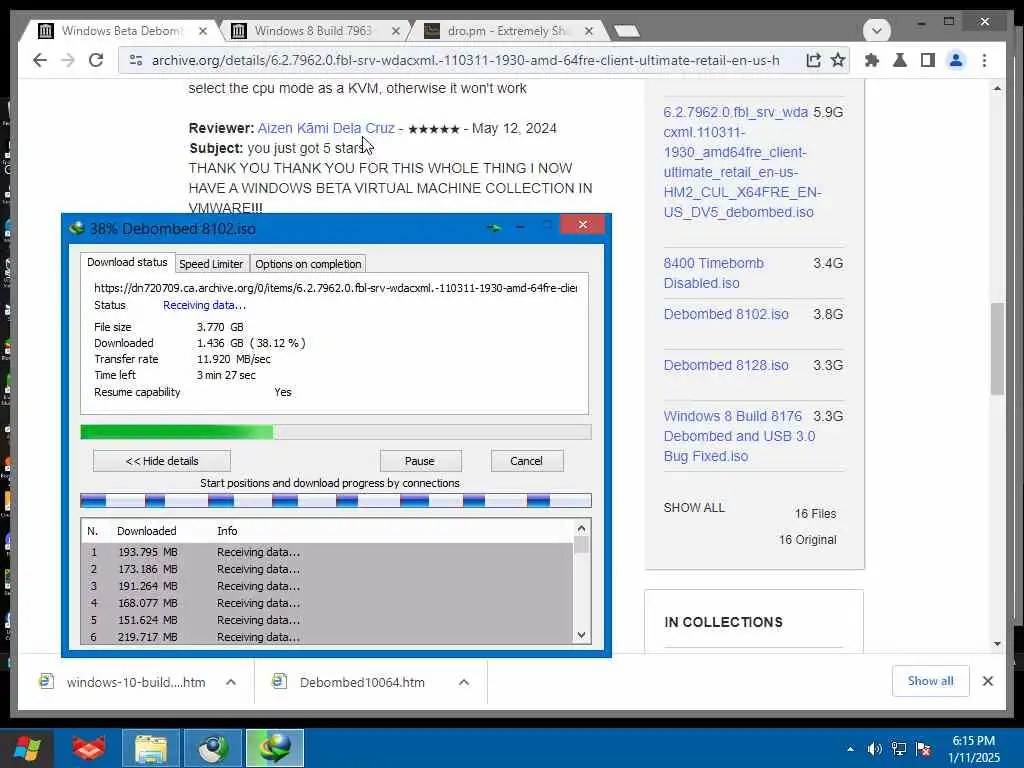1024x768 pixels.
Task: Open Chrome three-dot menu
Action: click(984, 60)
